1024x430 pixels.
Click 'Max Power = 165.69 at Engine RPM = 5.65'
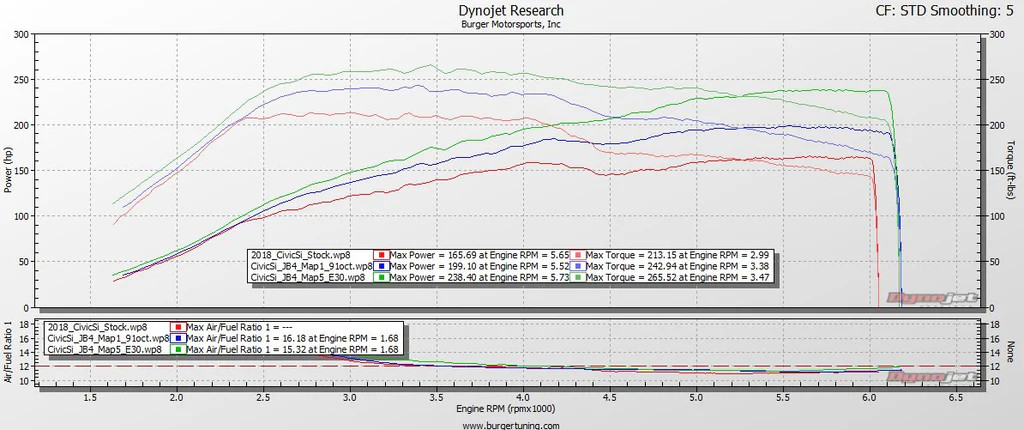[479, 255]
